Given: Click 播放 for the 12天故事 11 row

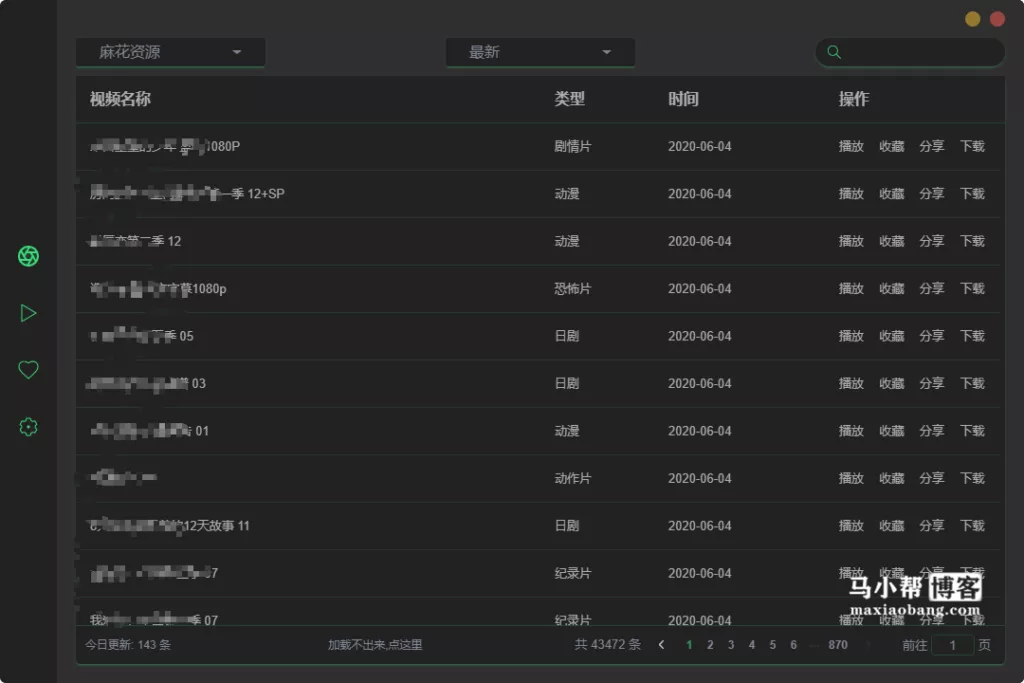Looking at the screenshot, I should [851, 526].
